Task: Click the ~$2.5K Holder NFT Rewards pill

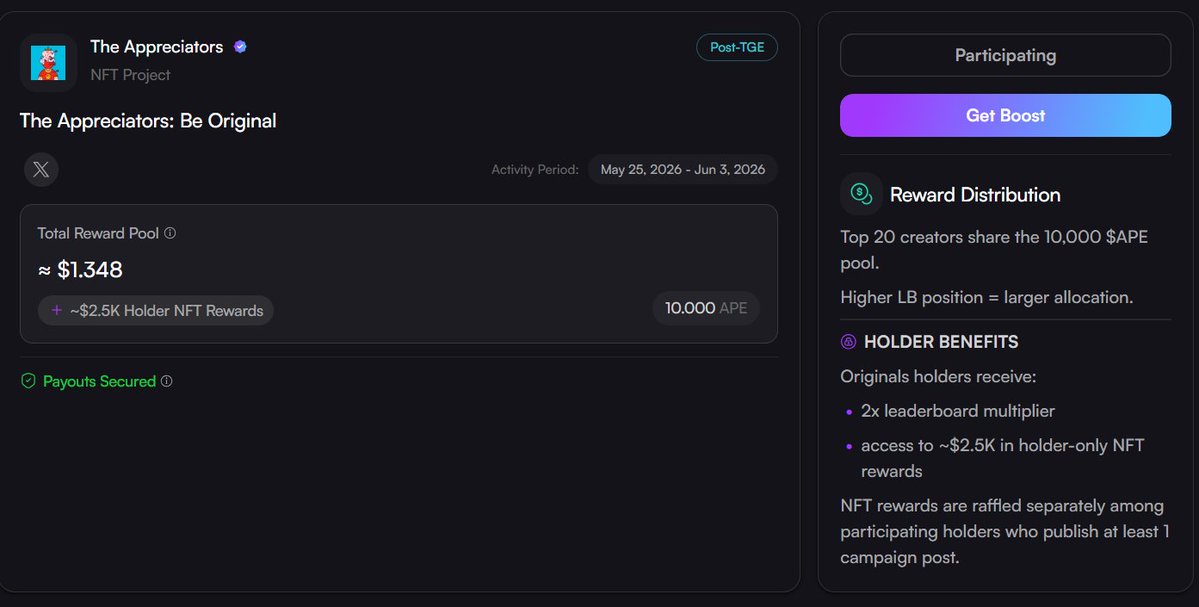Action: 156,310
